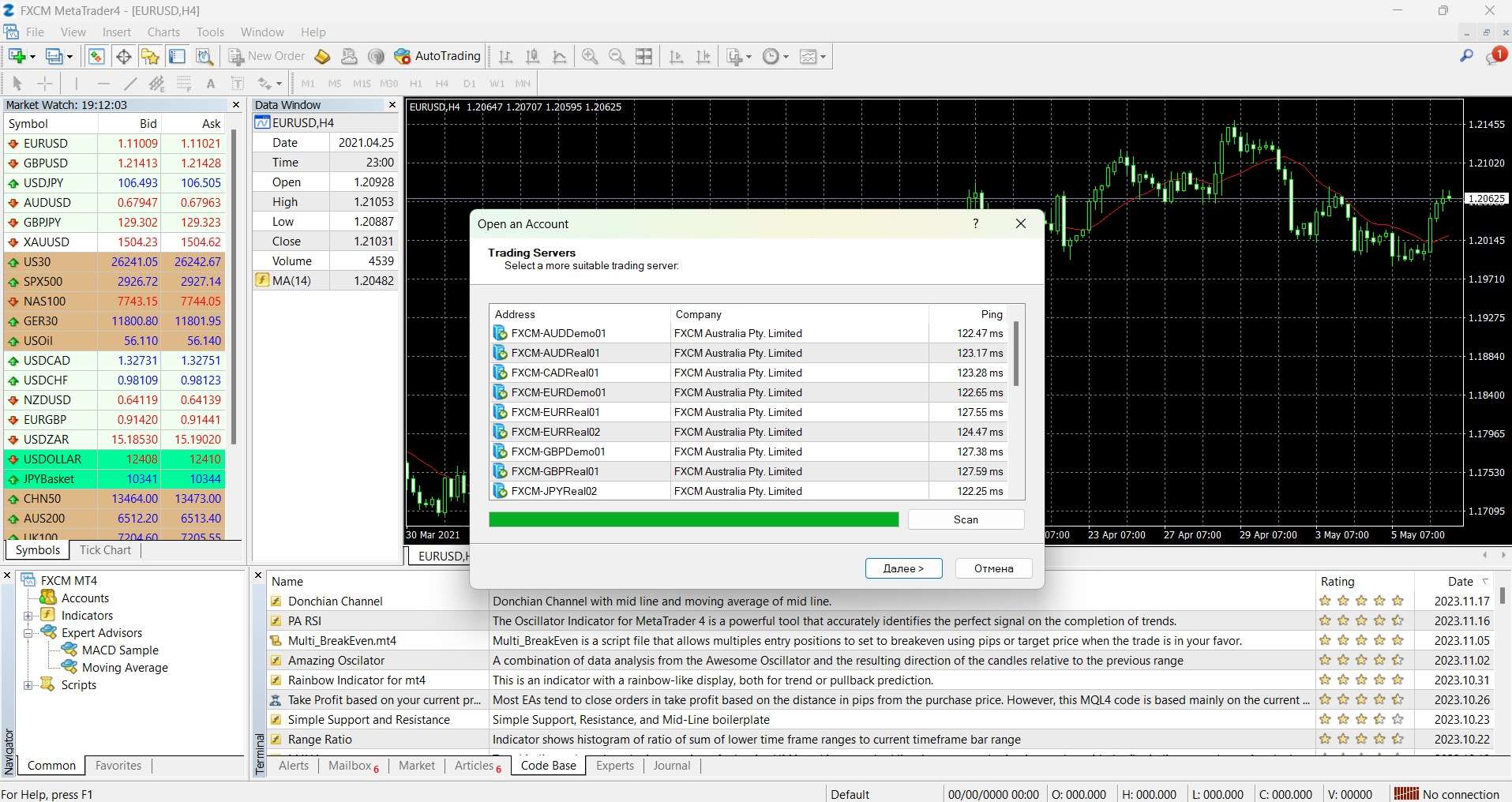The height and width of the screenshot is (802, 1512).
Task: Click the server list scrollbar
Action: point(1016,353)
